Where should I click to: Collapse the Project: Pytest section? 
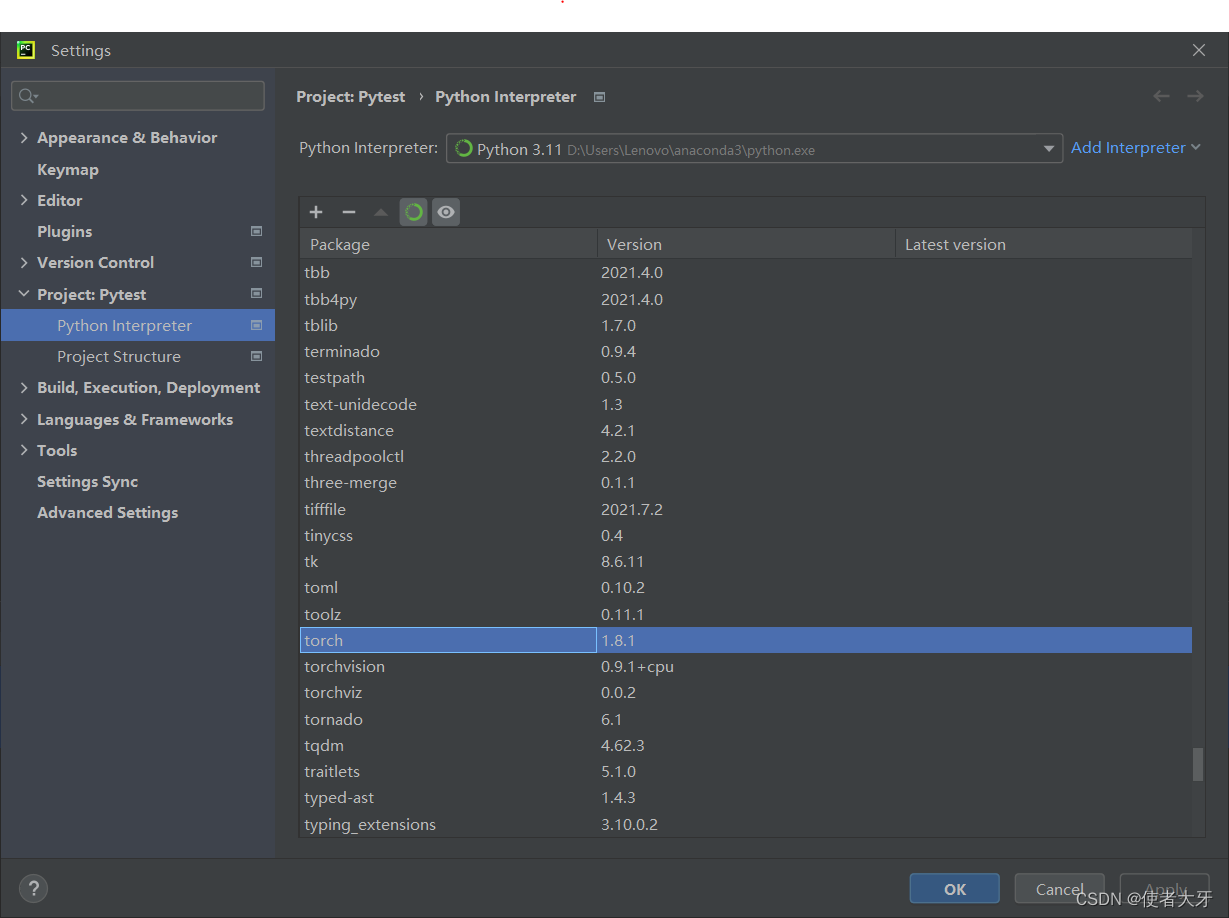pos(24,294)
